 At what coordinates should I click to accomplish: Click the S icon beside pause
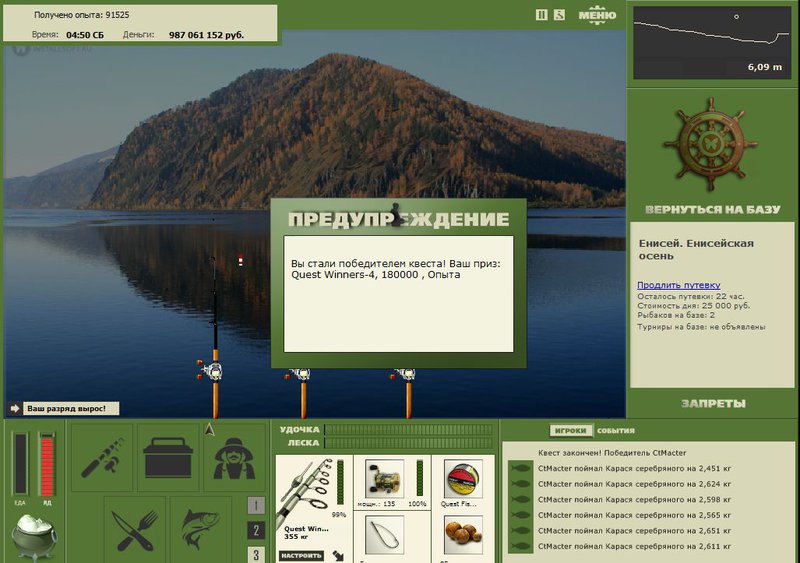(x=559, y=15)
